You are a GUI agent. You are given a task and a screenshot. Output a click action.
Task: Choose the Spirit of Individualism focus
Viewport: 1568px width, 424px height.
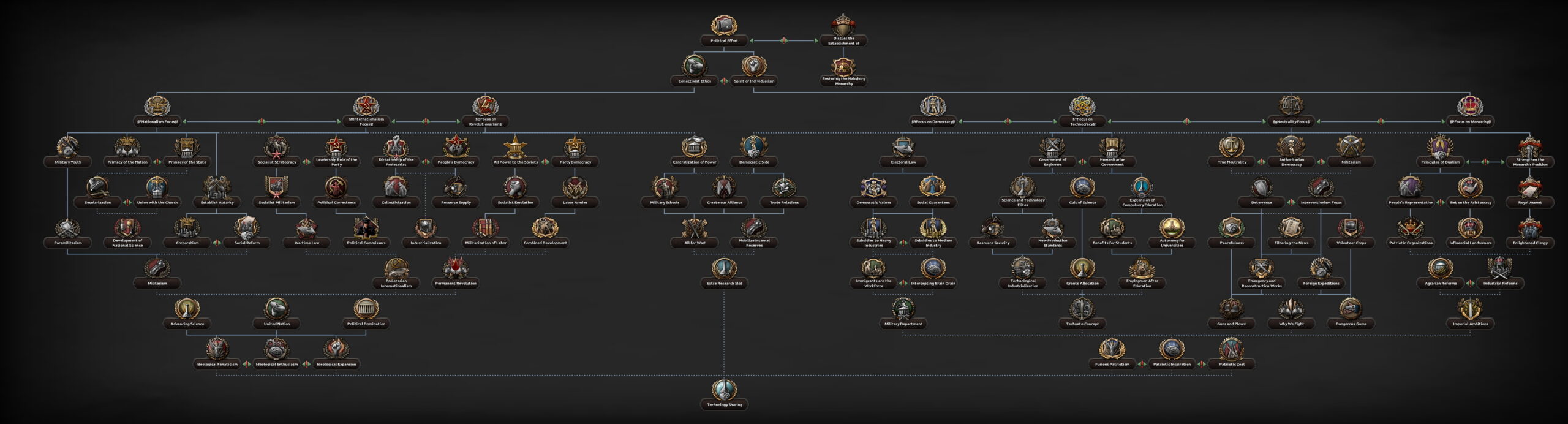754,71
